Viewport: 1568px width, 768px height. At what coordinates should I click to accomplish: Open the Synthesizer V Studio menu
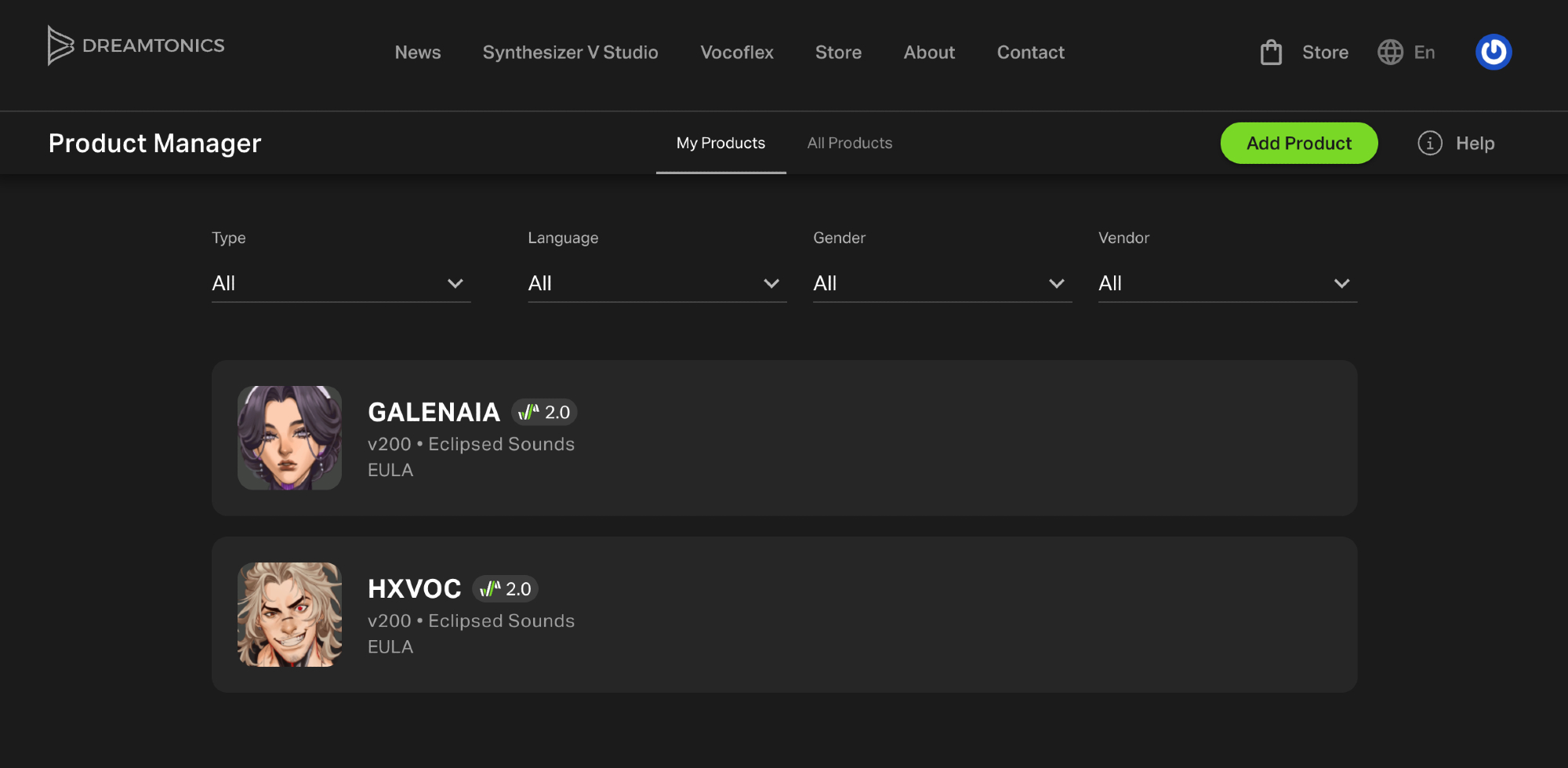click(x=570, y=53)
